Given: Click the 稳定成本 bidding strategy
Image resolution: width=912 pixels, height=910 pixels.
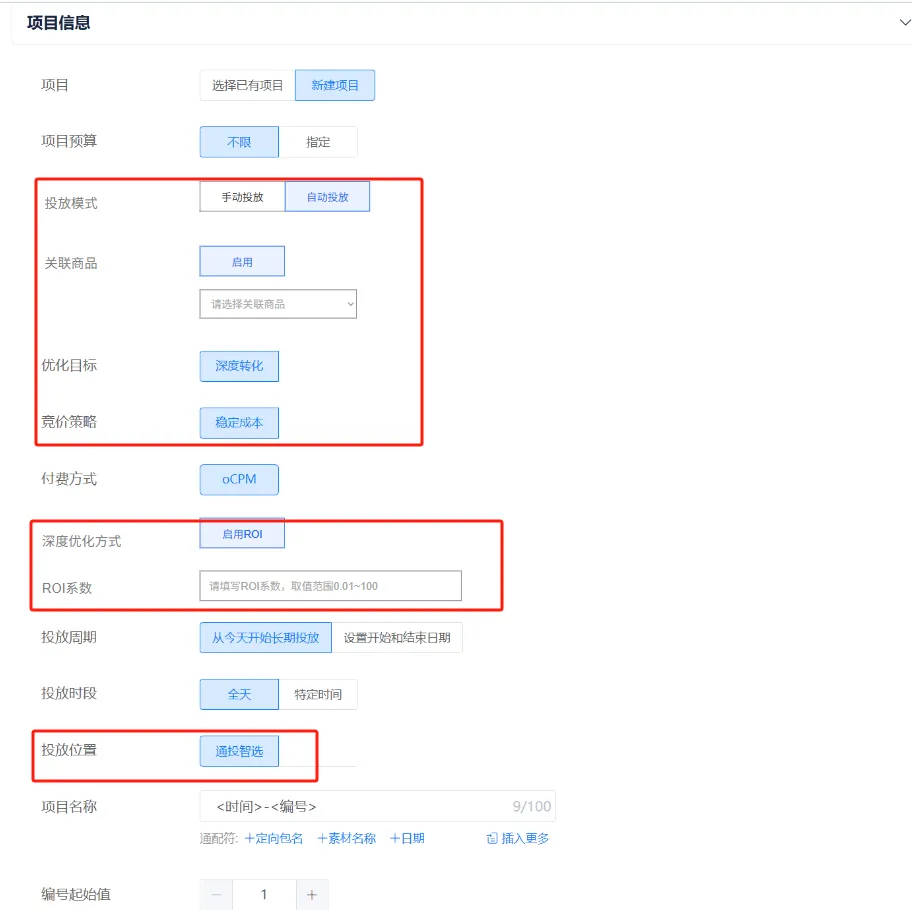Looking at the screenshot, I should click(x=239, y=423).
